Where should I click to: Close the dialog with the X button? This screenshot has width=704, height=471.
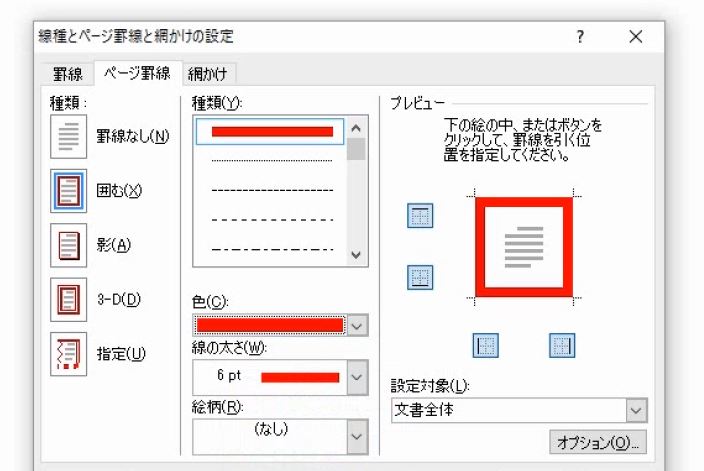(x=636, y=36)
